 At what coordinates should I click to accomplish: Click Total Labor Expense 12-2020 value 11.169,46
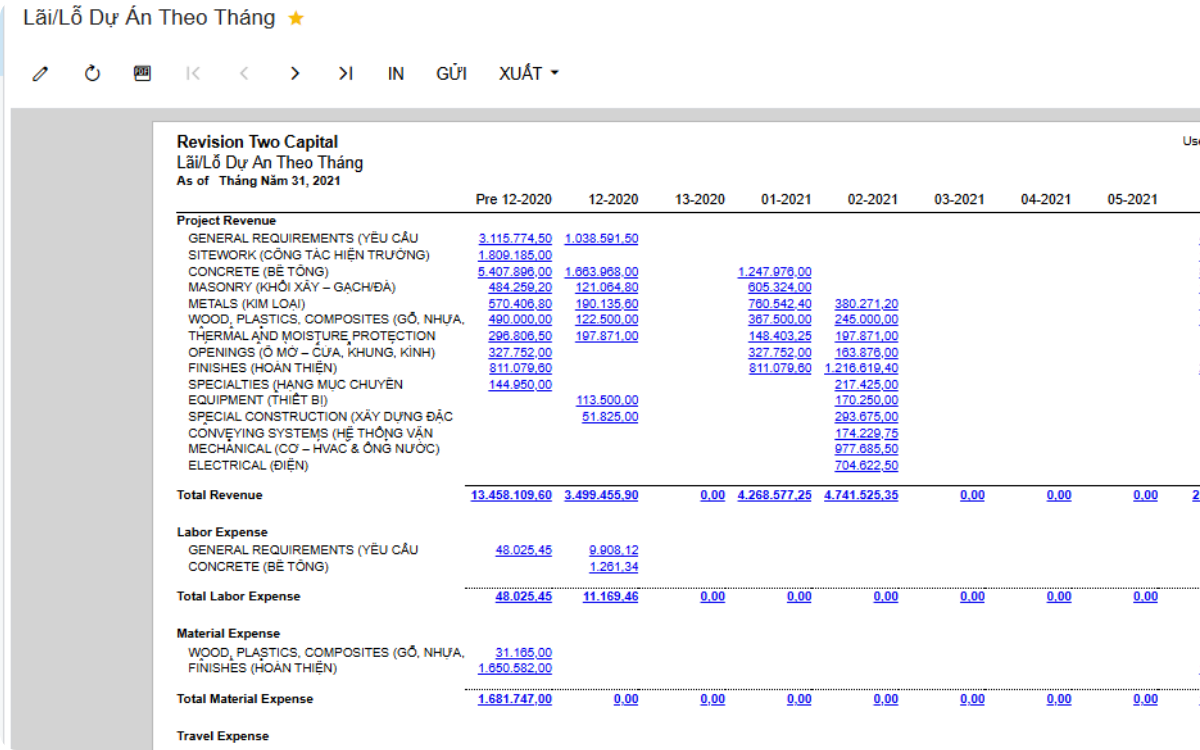610,596
